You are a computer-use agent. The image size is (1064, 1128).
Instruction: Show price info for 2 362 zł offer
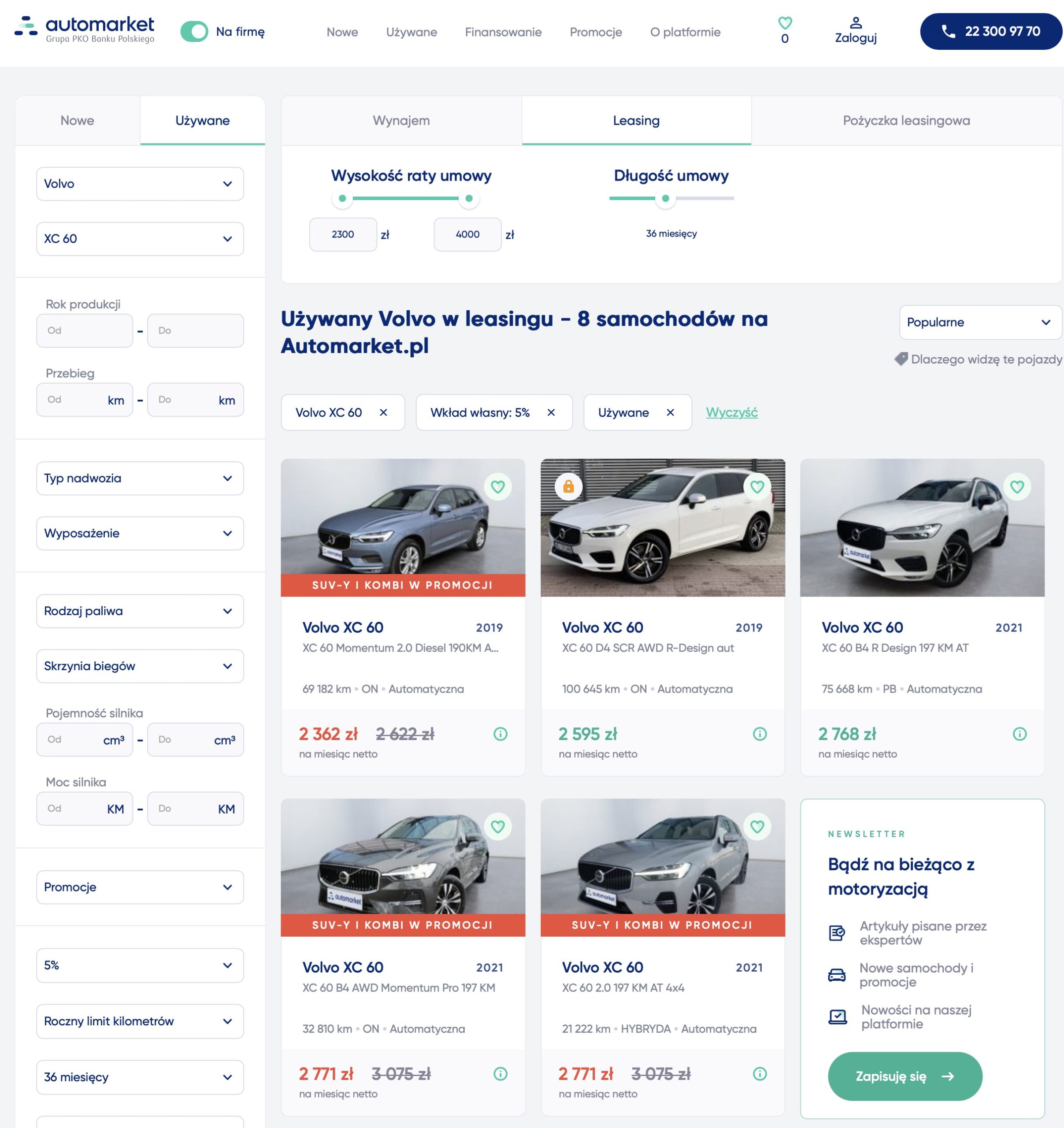coord(500,734)
